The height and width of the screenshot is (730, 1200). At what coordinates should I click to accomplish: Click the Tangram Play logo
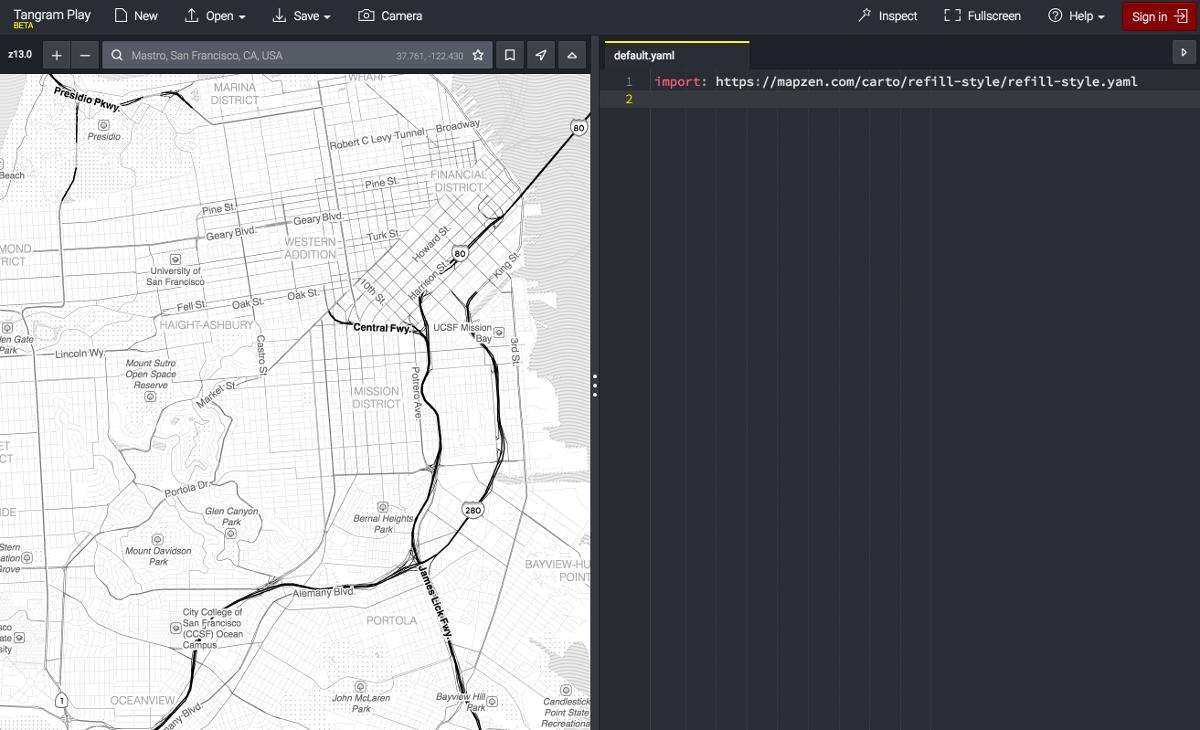coord(52,18)
